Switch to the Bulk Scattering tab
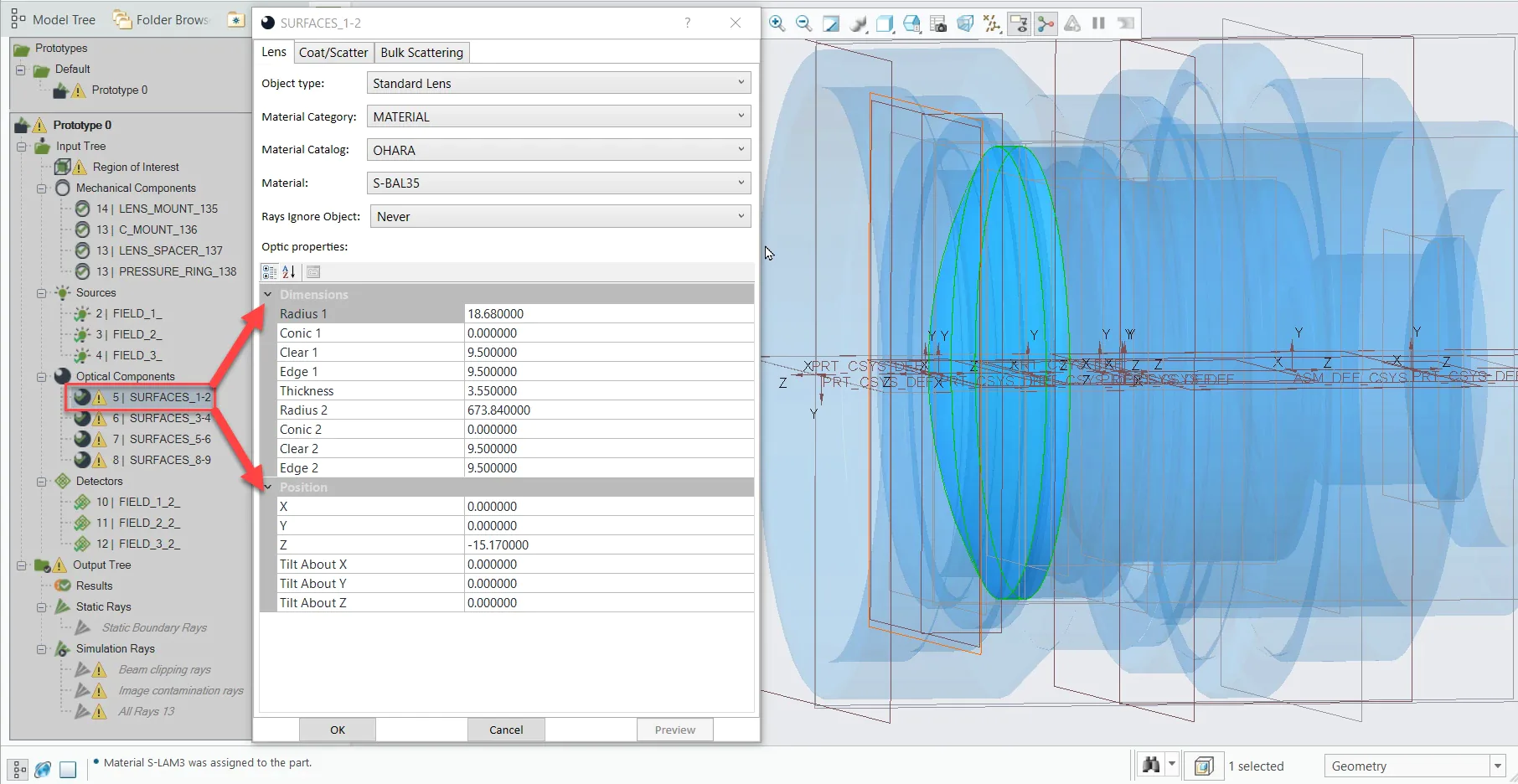This screenshot has width=1518, height=784. [421, 53]
